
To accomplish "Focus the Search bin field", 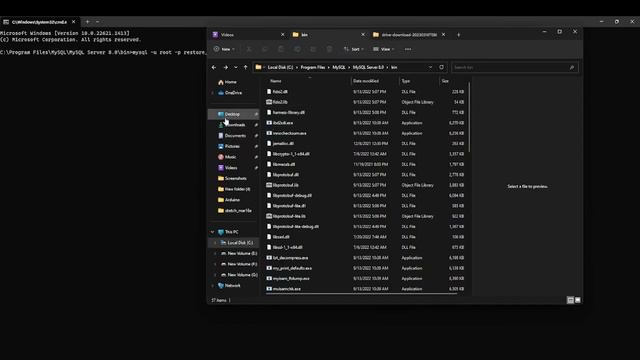I will coord(515,67).
